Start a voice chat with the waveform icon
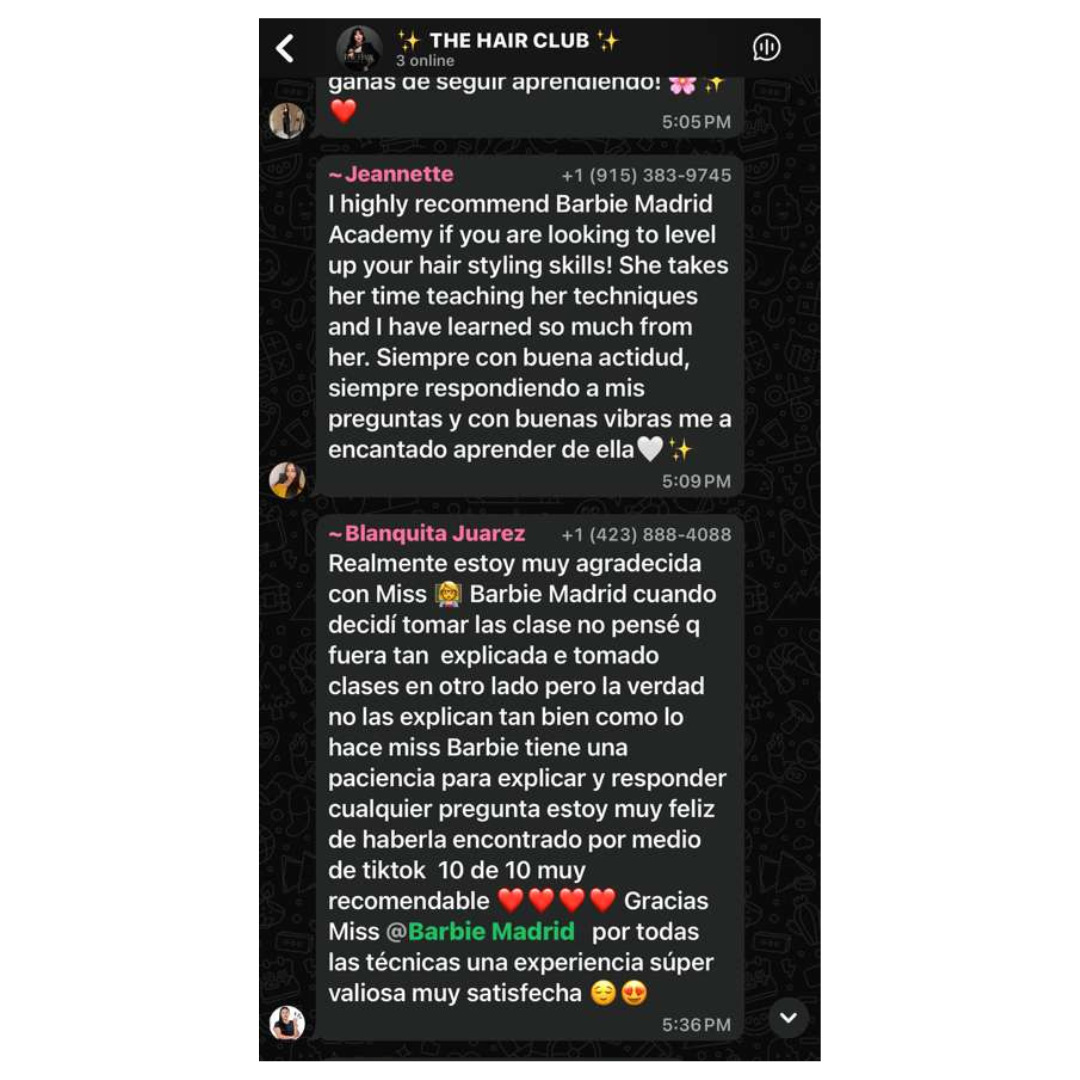1080x1080 pixels. point(766,48)
